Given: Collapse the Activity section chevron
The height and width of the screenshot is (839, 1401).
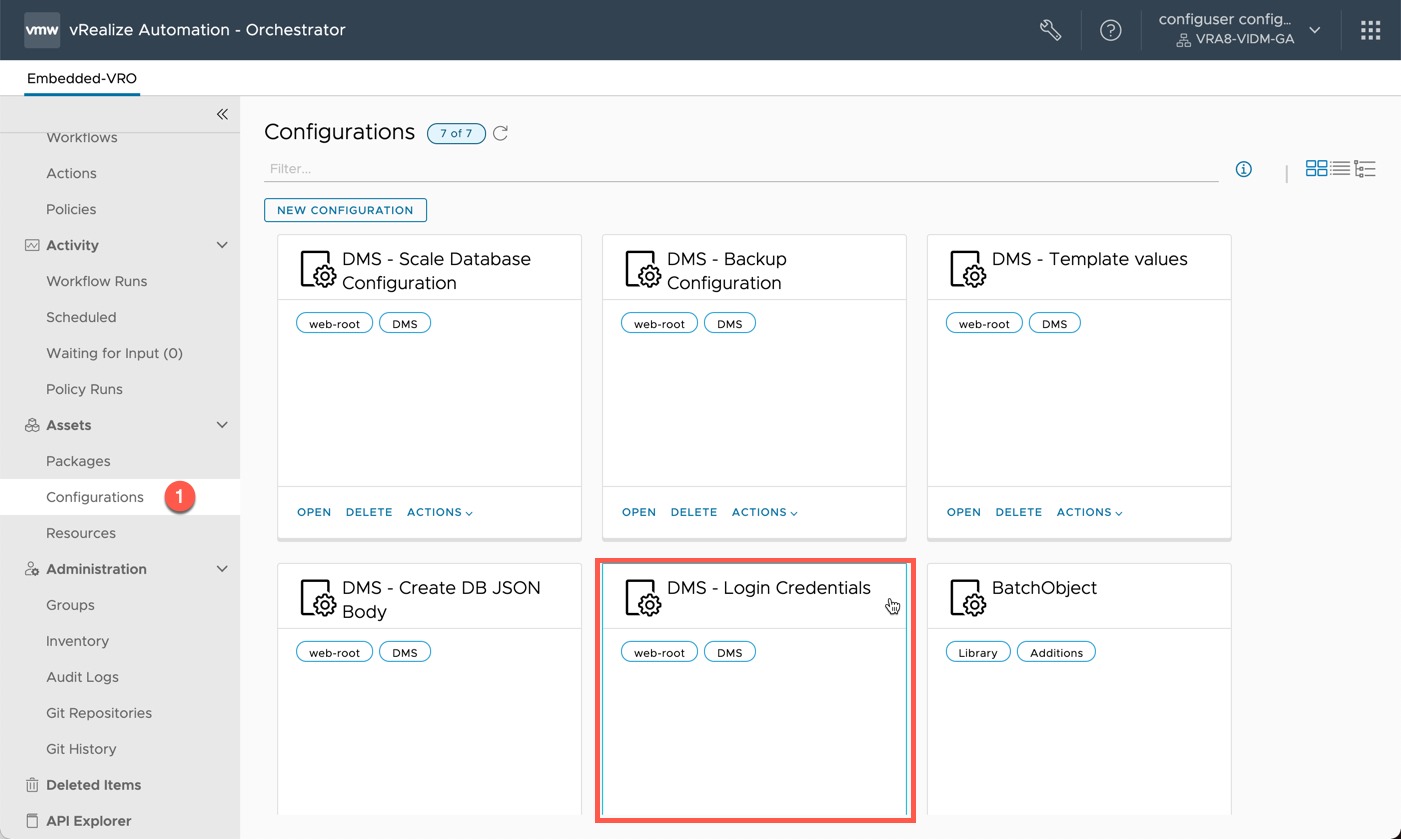Looking at the screenshot, I should 222,245.
